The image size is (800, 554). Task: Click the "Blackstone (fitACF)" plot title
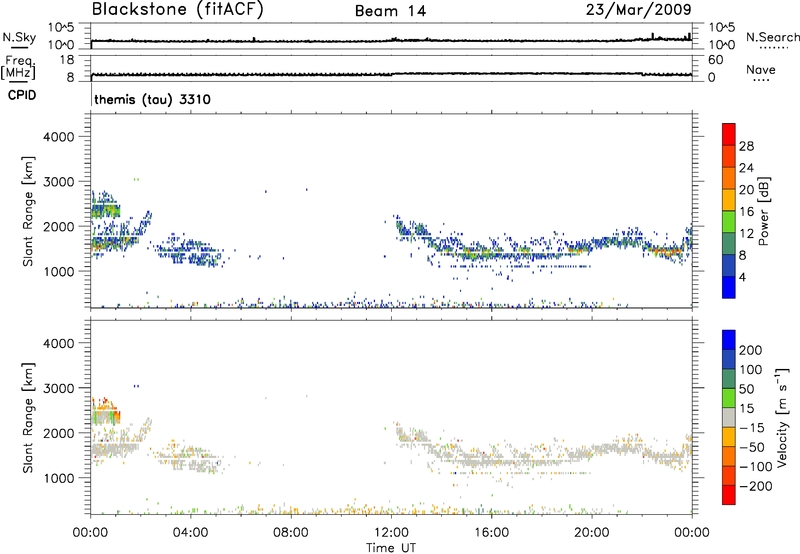click(178, 9)
